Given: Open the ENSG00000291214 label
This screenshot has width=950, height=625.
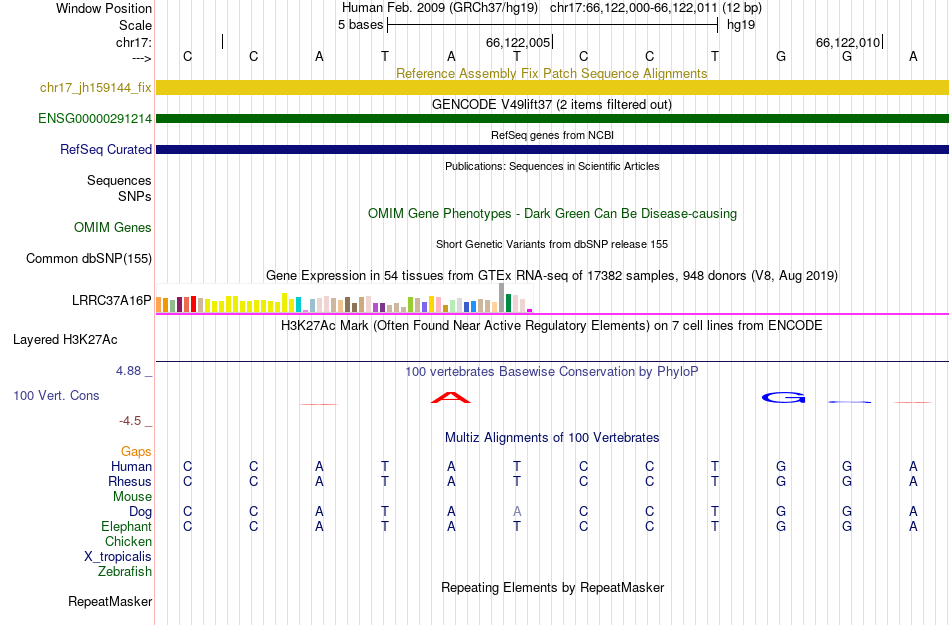Looking at the screenshot, I should click(95, 119).
